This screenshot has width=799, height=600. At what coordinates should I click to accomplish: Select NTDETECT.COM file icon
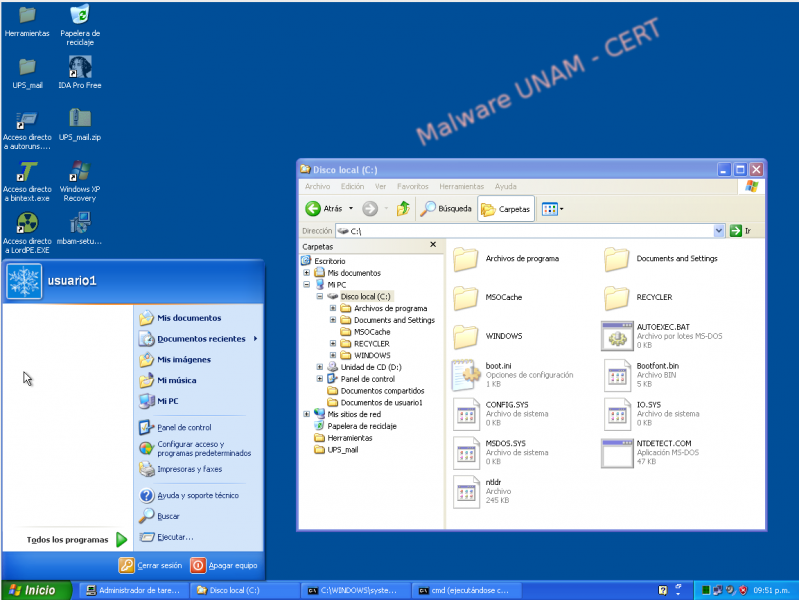coord(617,453)
